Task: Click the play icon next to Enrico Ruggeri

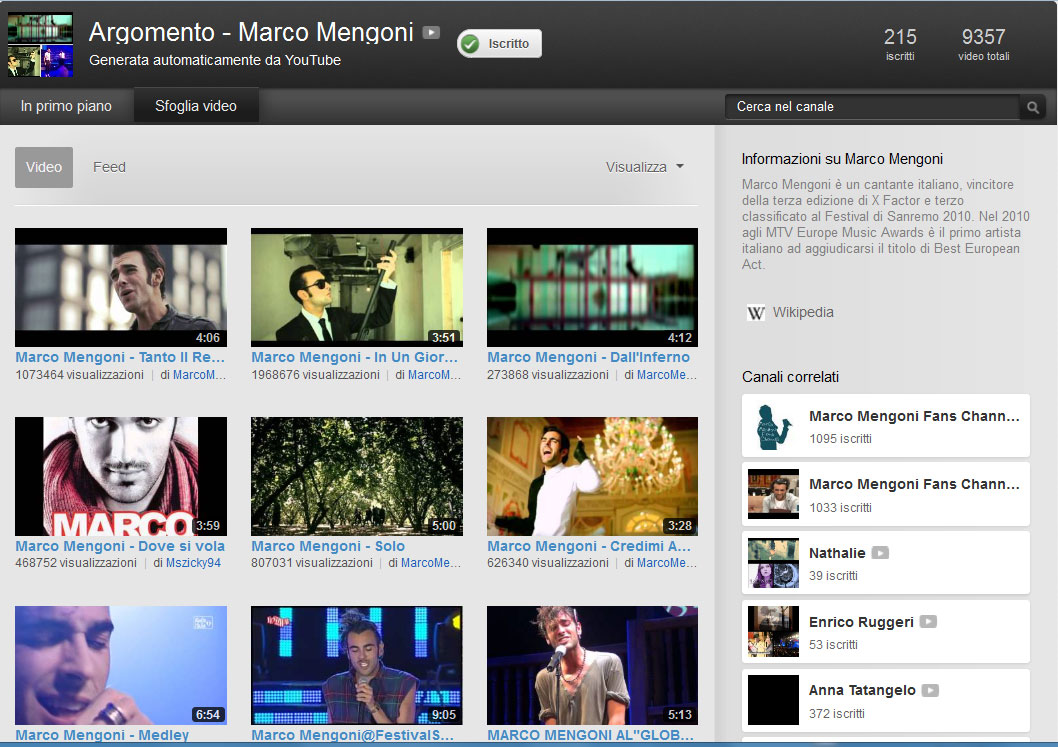Action: (x=928, y=621)
